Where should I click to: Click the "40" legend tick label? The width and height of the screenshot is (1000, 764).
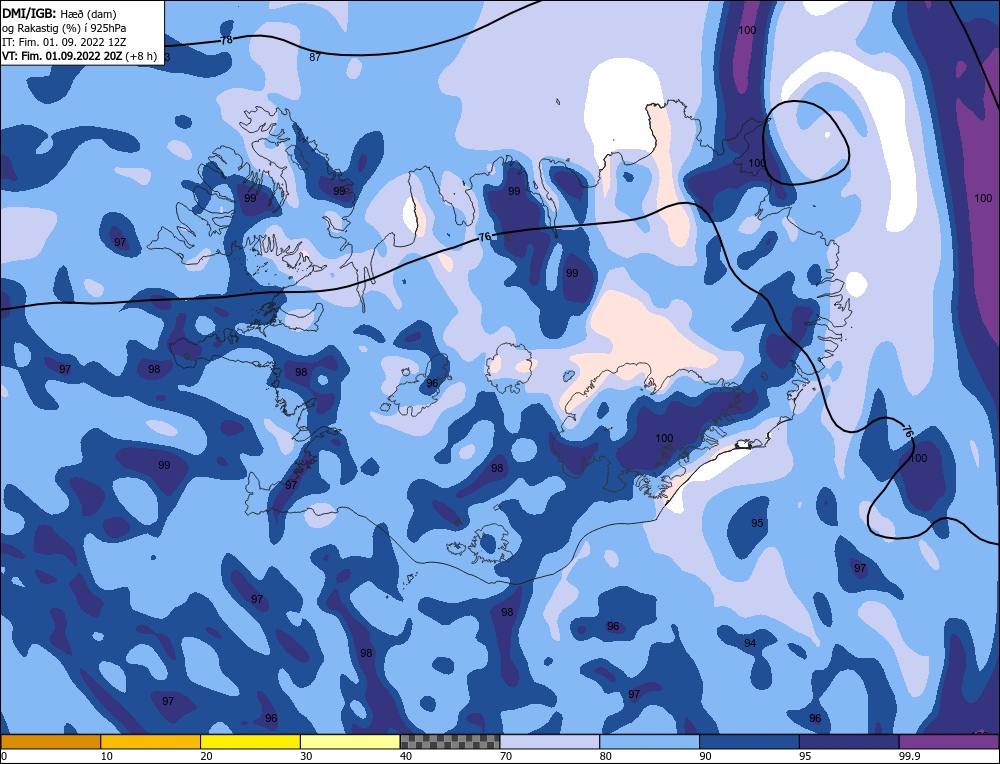(406, 756)
